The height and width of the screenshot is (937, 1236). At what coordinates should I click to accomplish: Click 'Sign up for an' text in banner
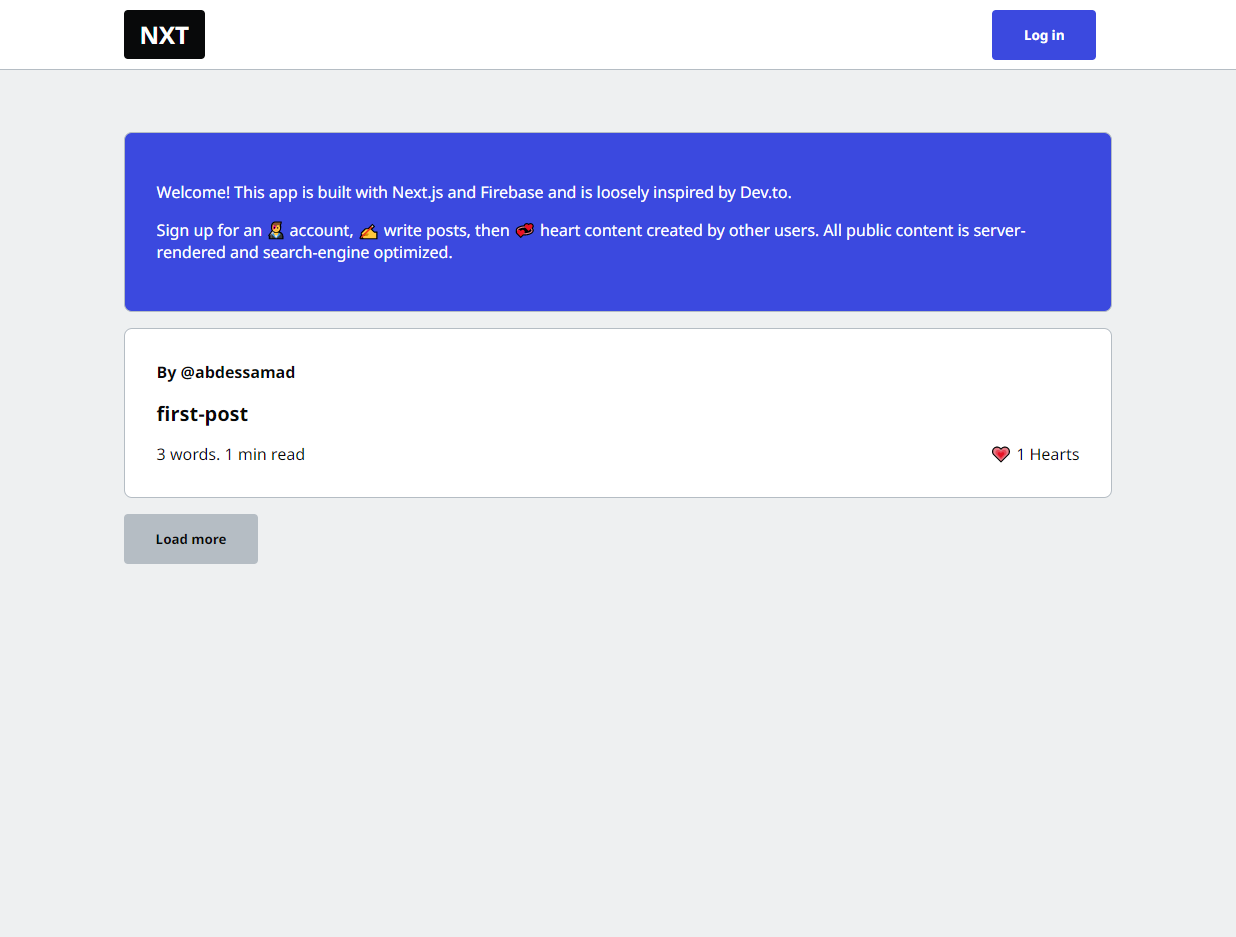(209, 231)
